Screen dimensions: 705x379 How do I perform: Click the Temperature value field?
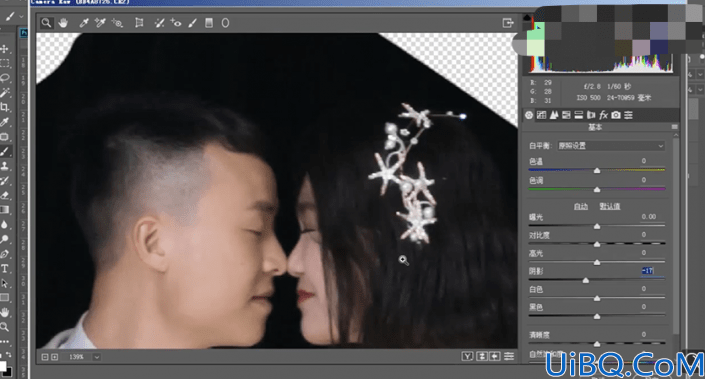pyautogui.click(x=651, y=161)
